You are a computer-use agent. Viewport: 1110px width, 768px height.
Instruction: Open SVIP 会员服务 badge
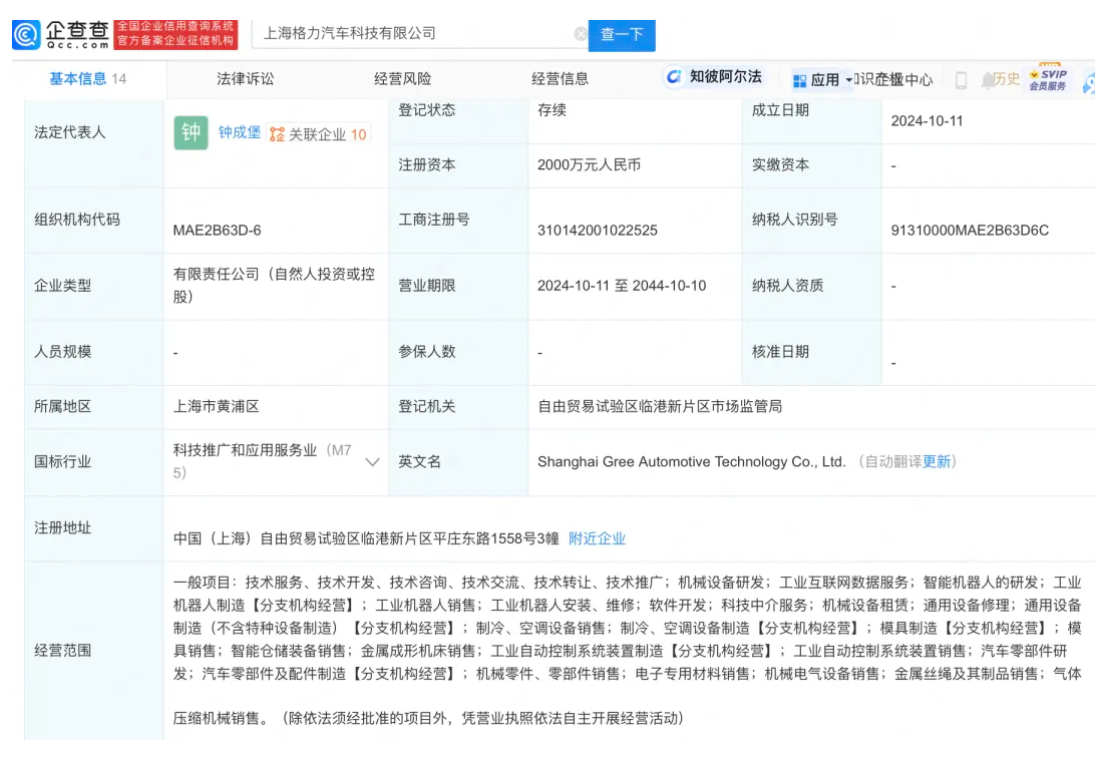click(x=1048, y=79)
